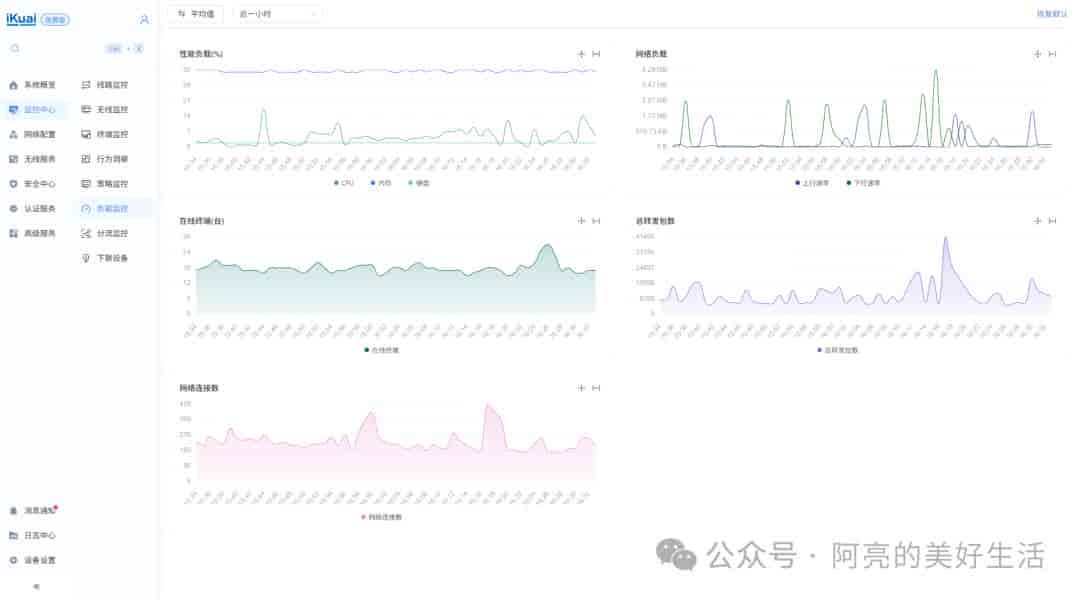Click the monitor icon for 终端监控
This screenshot has width=1080, height=599.
point(86,134)
